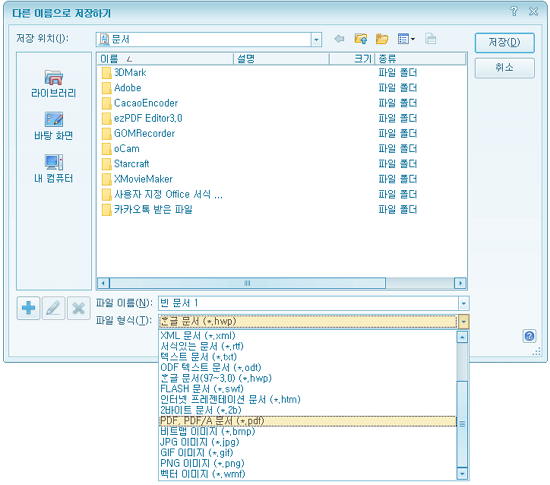Open 내 컴퓨터 in the places sidebar
550x485 pixels.
click(53, 169)
